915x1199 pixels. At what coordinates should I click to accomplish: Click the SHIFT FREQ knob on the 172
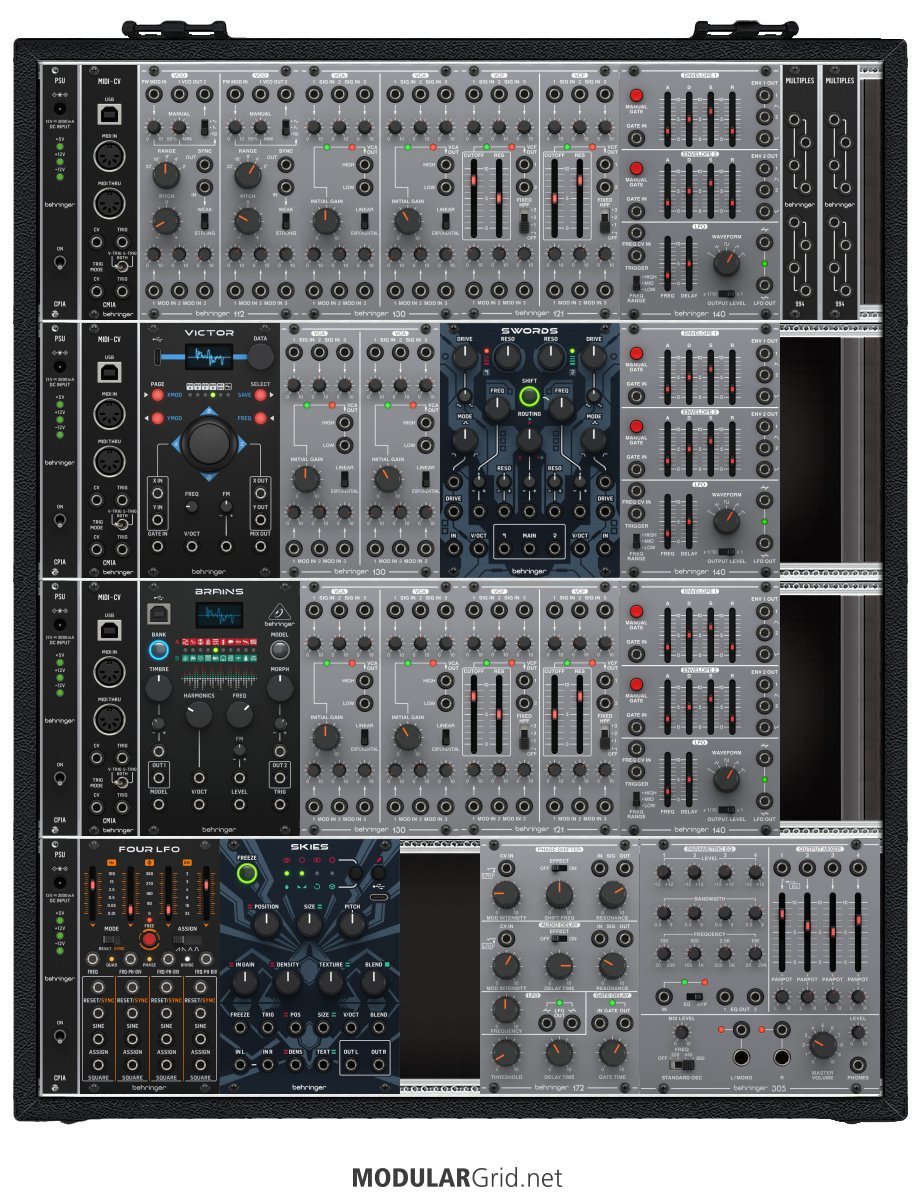coord(559,894)
